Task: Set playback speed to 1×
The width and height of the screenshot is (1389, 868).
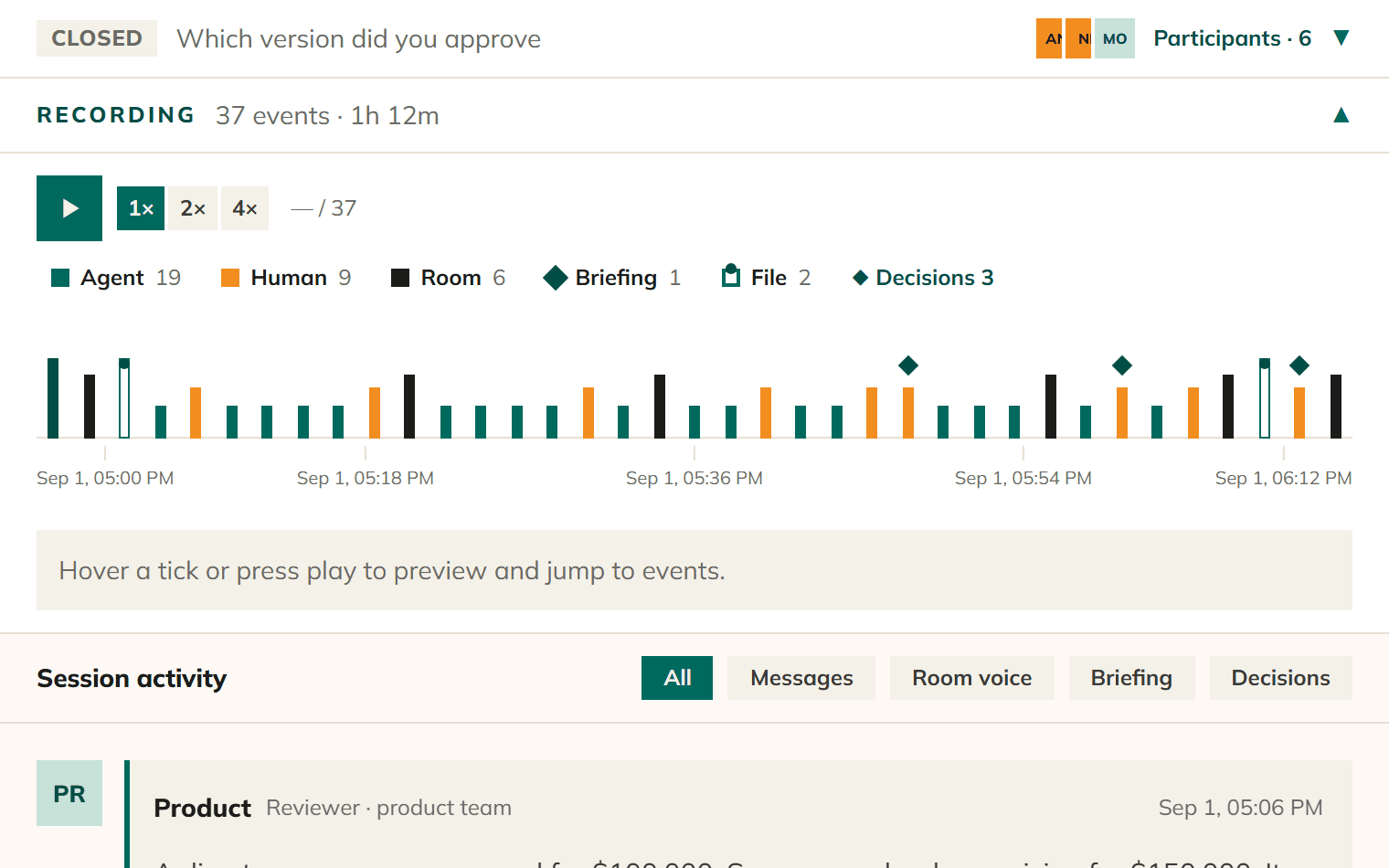Action: tap(141, 208)
